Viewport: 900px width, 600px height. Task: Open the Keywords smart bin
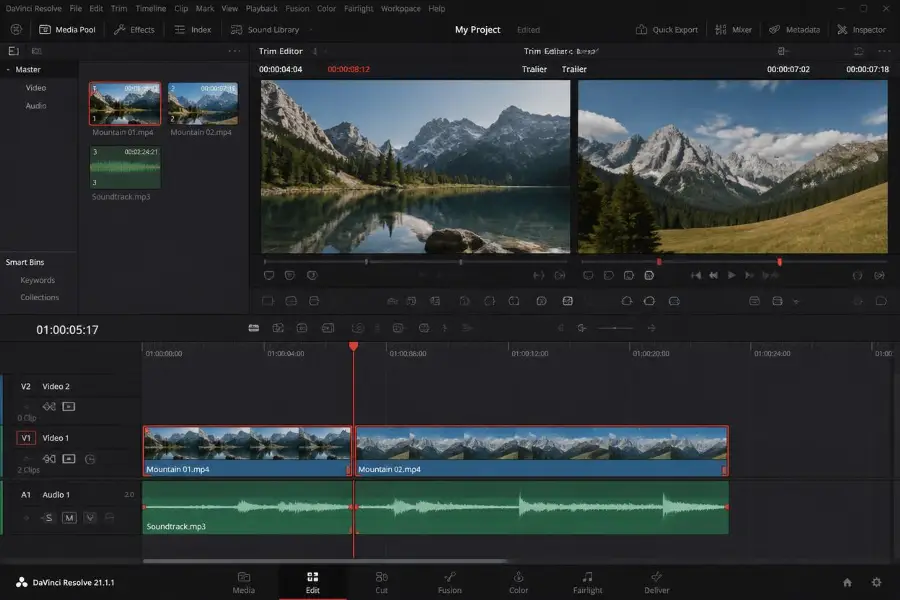37,280
